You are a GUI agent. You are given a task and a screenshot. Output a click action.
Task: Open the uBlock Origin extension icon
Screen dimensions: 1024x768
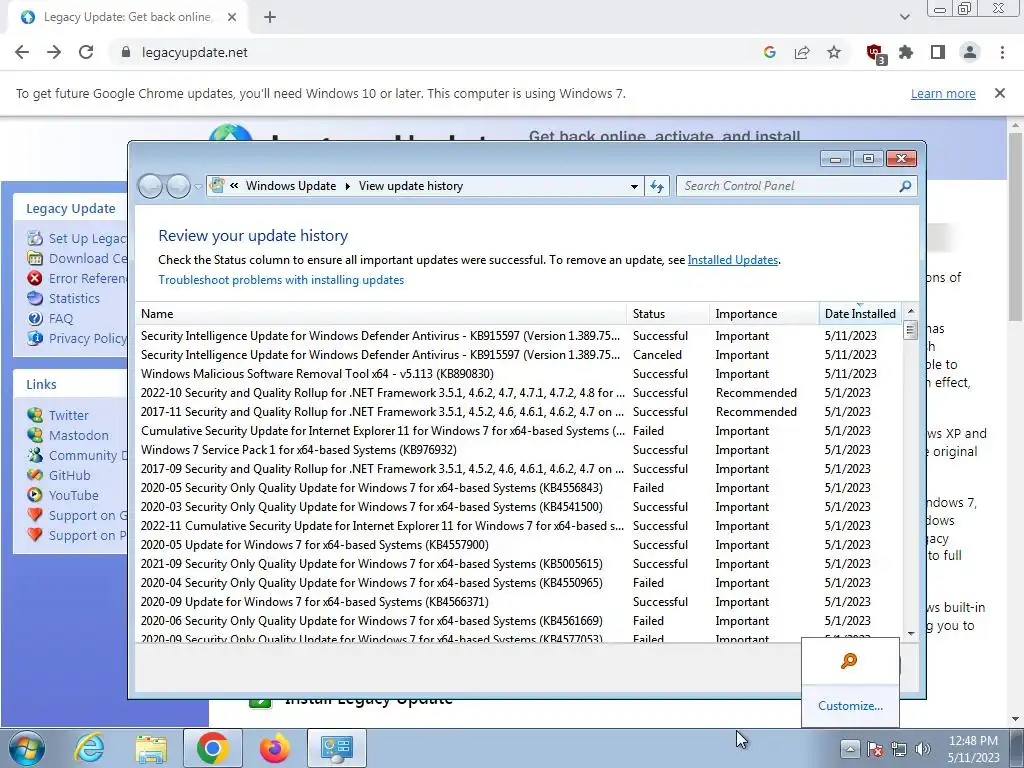[x=875, y=53]
